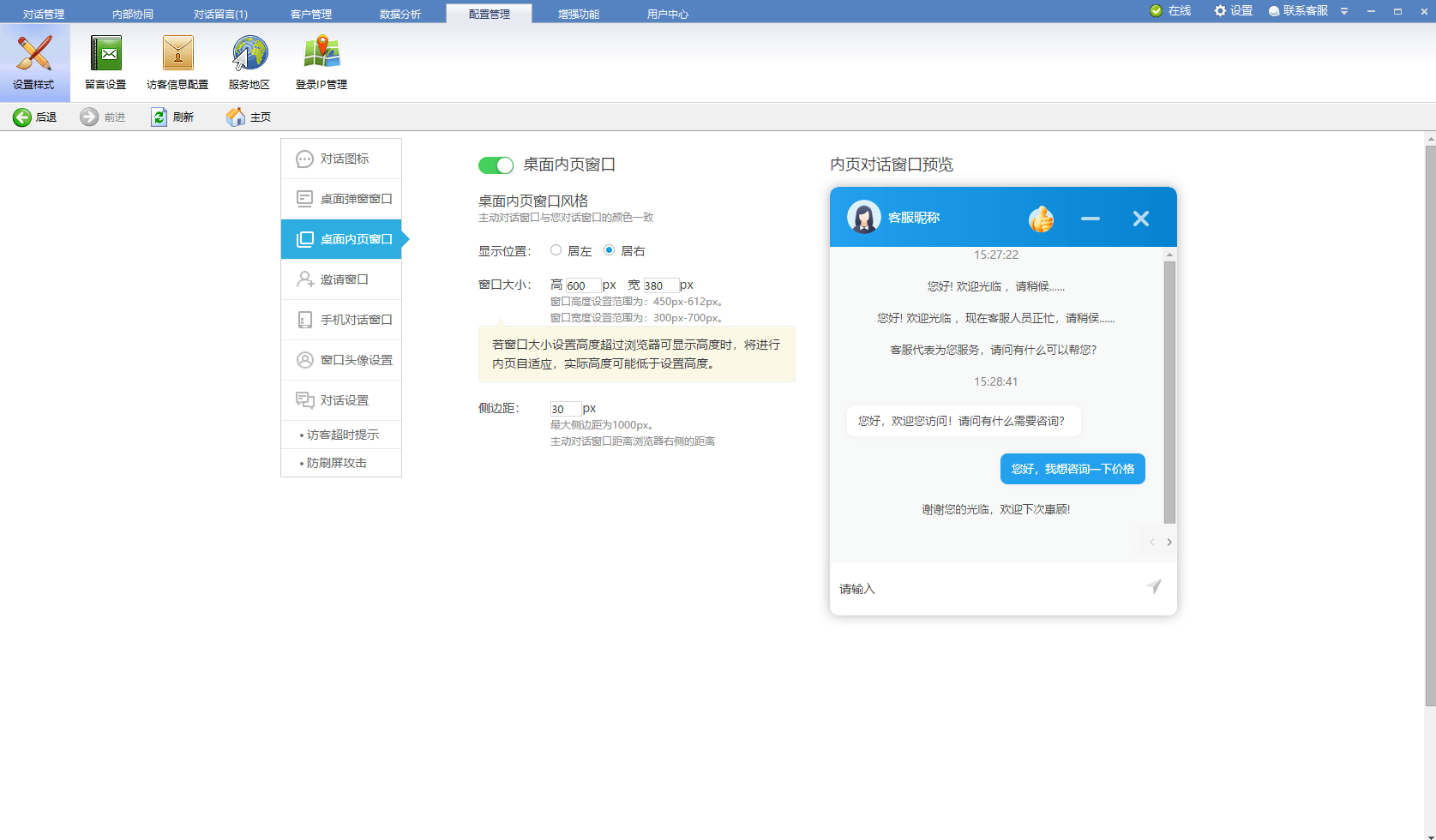Select 对话设置 in sidebar
The height and width of the screenshot is (840, 1436).
click(341, 400)
